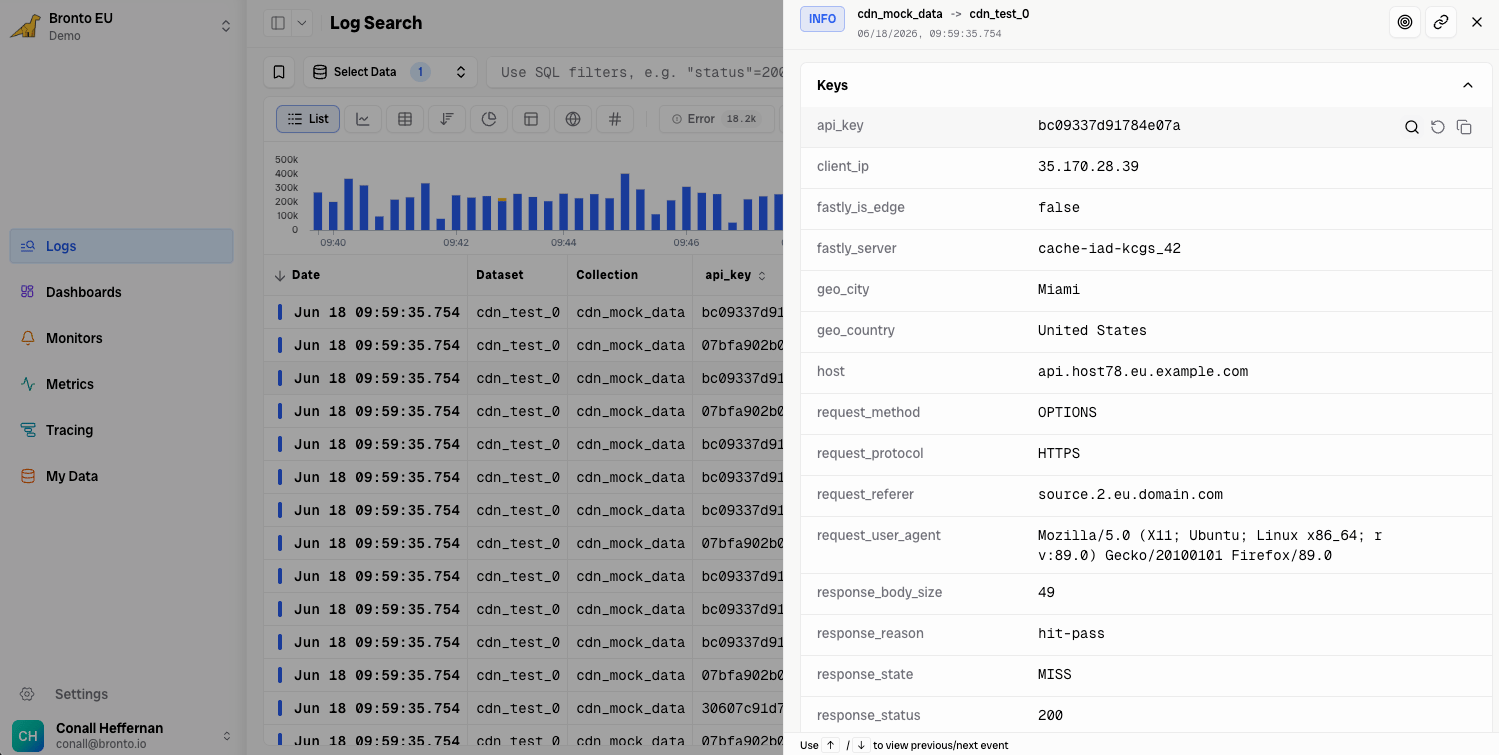The width and height of the screenshot is (1499, 755).
Task: Open the sorted bar view icon
Action: (x=447, y=119)
